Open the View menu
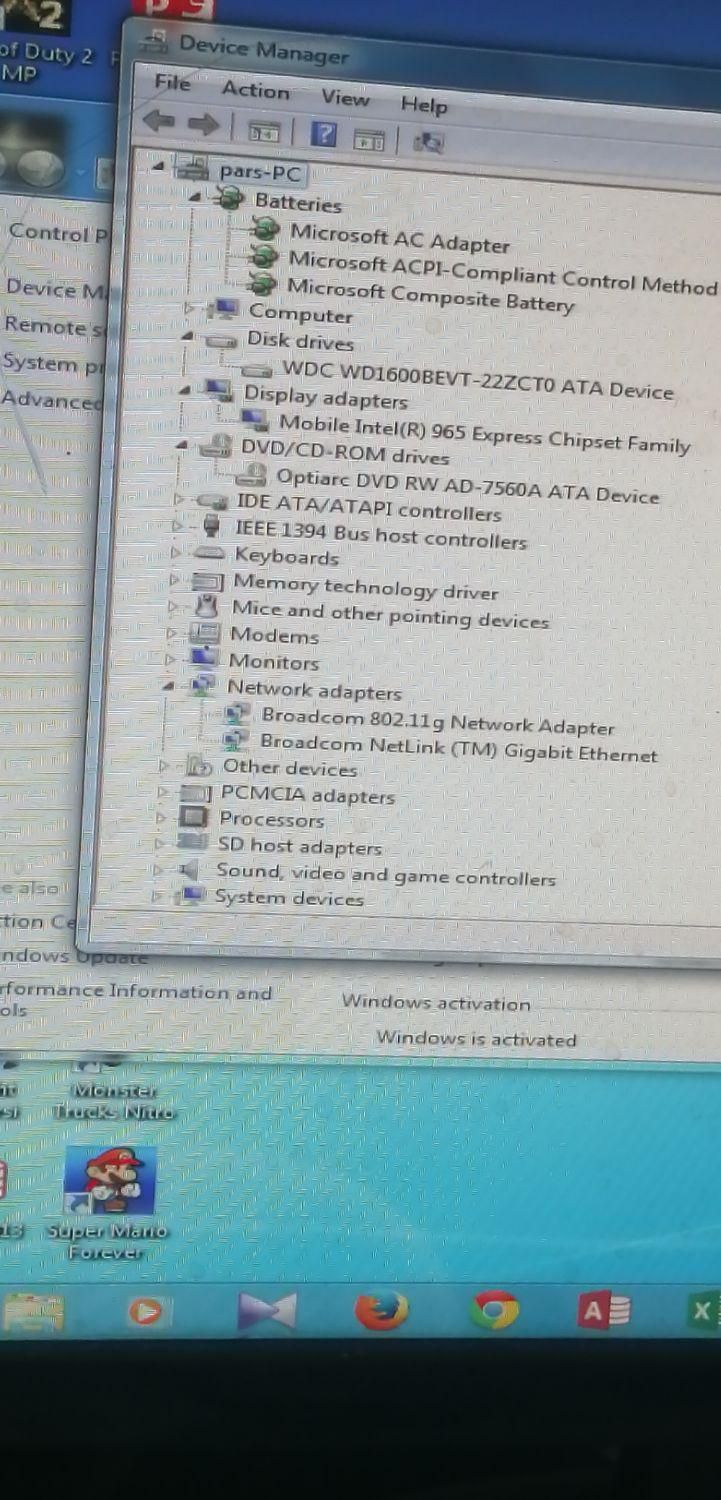Image resolution: width=721 pixels, height=1500 pixels. coord(345,97)
